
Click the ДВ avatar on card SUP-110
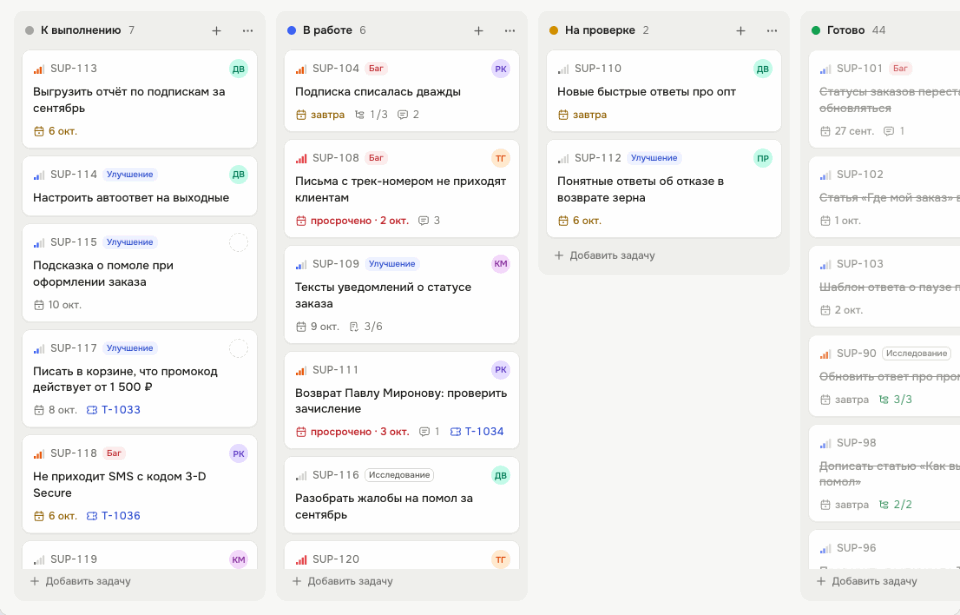point(762,69)
